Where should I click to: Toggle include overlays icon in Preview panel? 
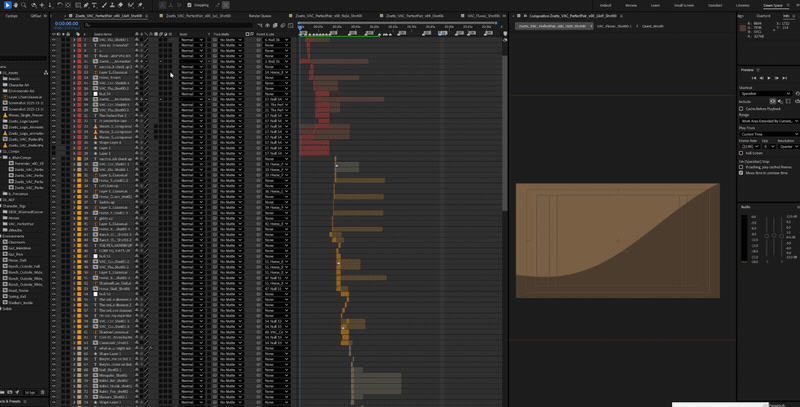(788, 101)
